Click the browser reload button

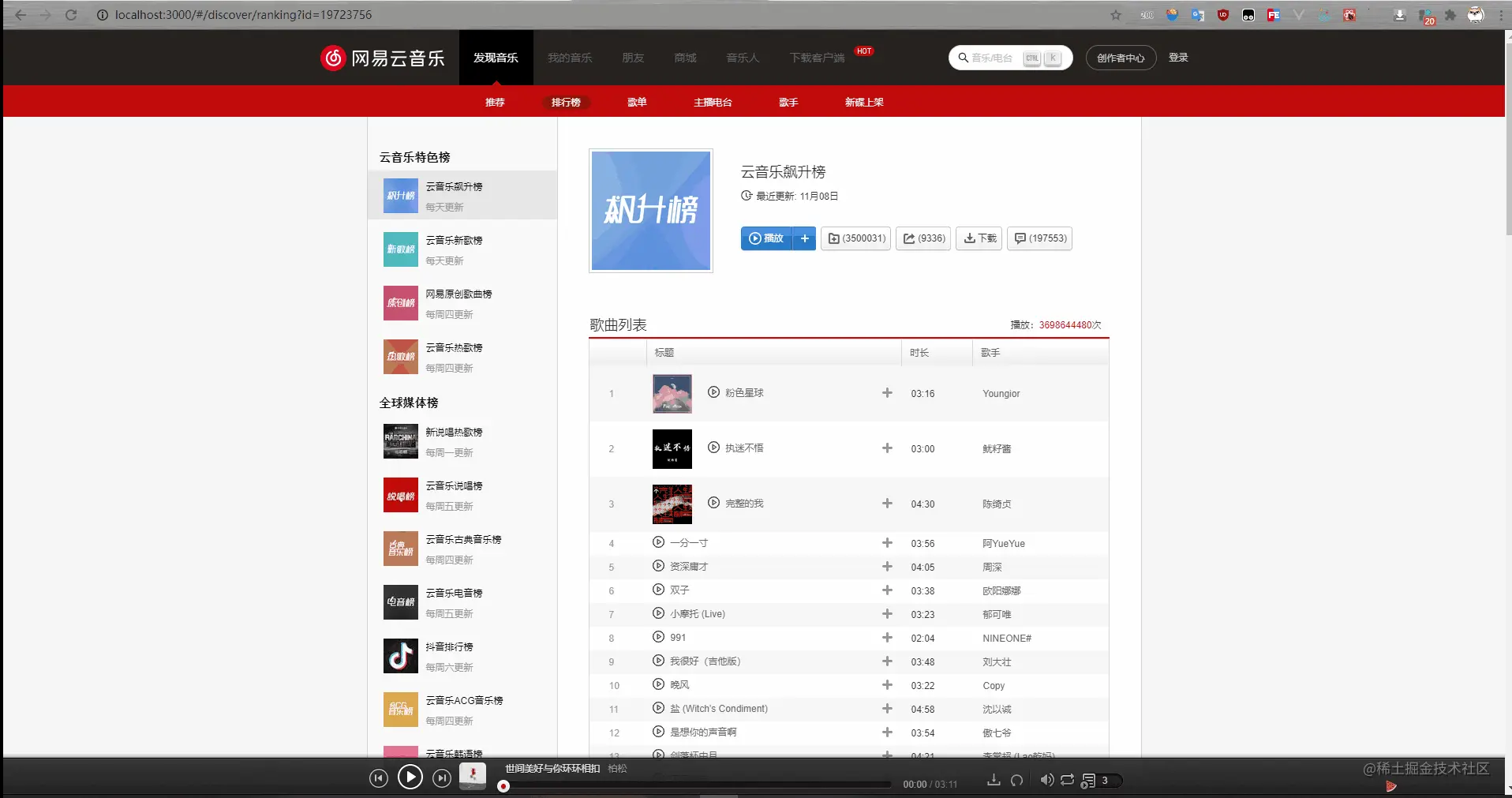pyautogui.click(x=71, y=15)
